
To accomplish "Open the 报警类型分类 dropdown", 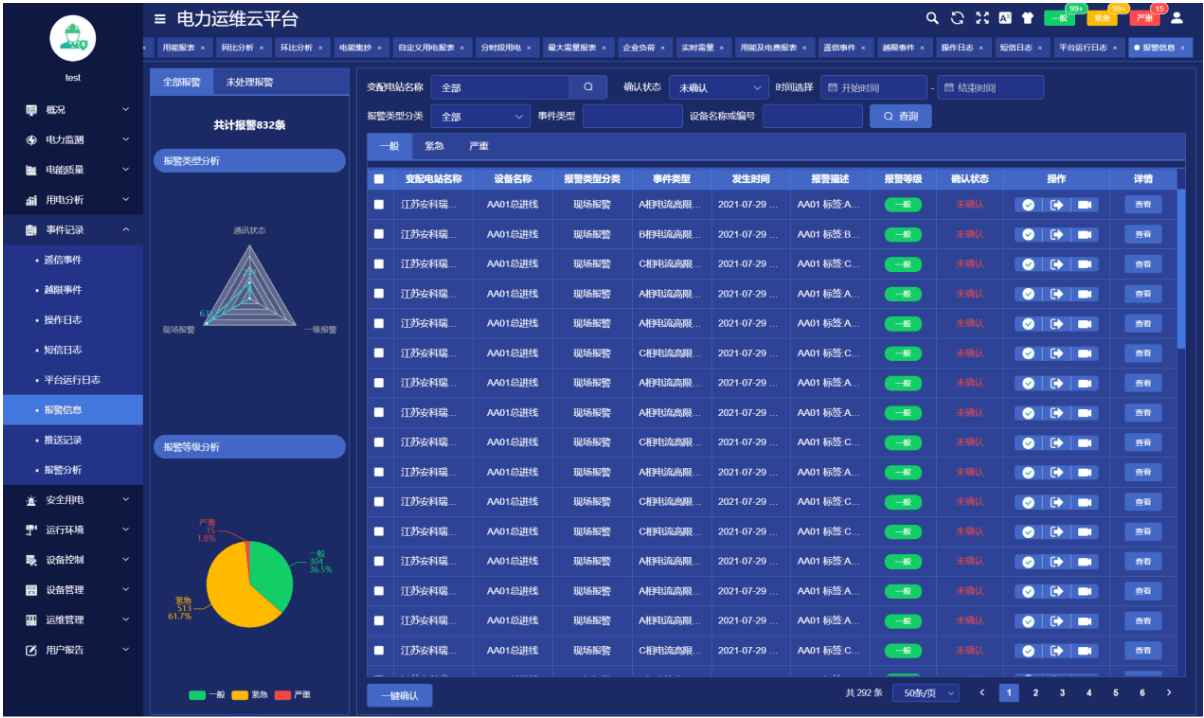I will click(x=480, y=117).
